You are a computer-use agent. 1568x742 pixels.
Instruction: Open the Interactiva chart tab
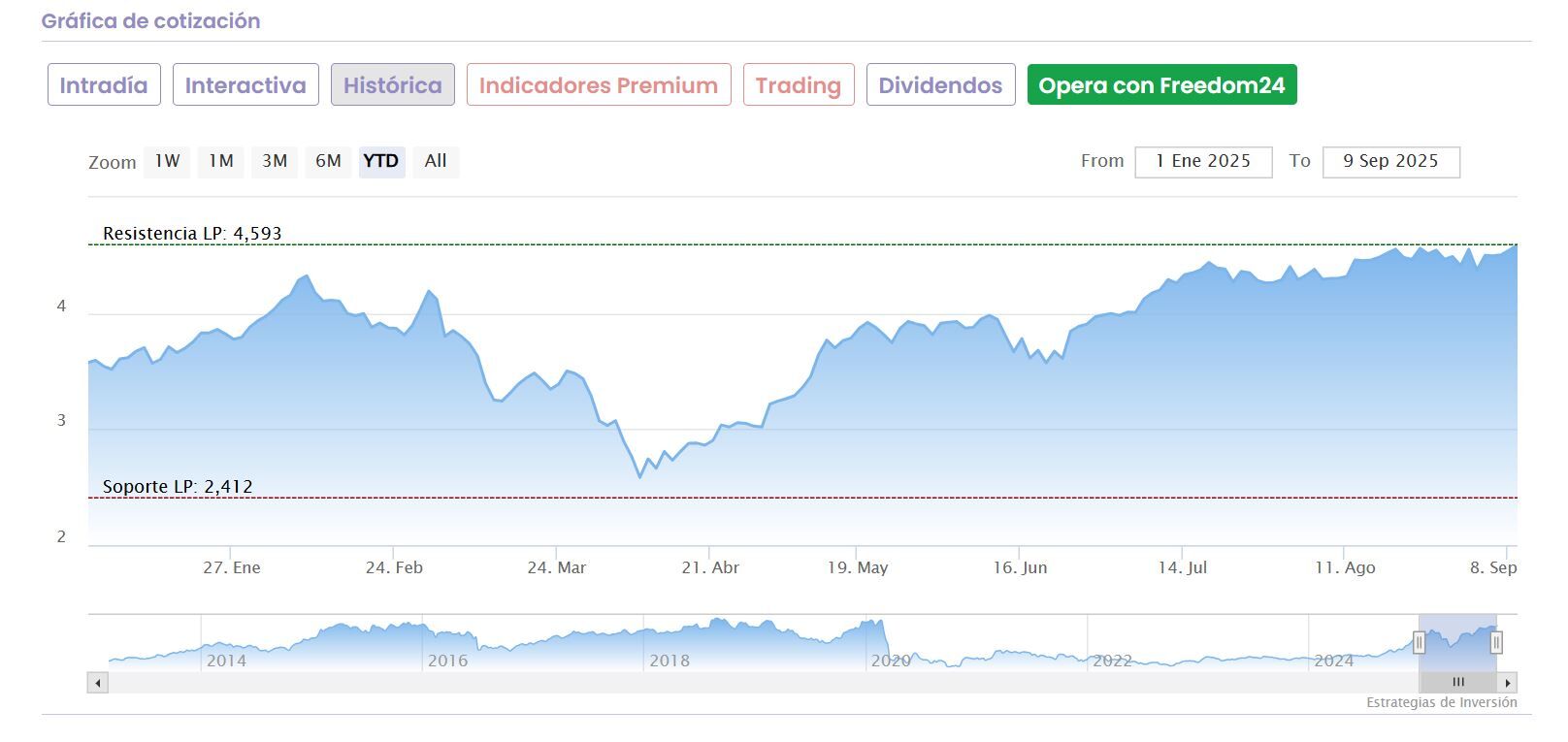click(245, 85)
